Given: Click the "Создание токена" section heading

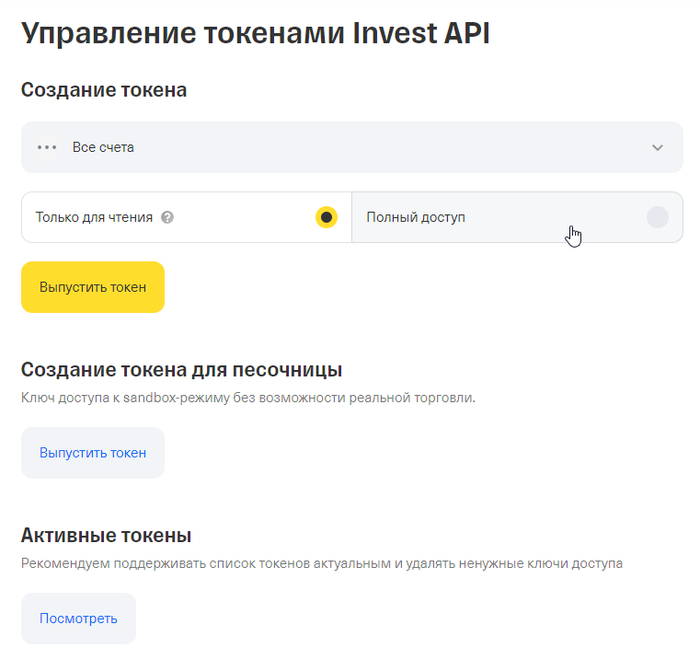Looking at the screenshot, I should pos(104,90).
